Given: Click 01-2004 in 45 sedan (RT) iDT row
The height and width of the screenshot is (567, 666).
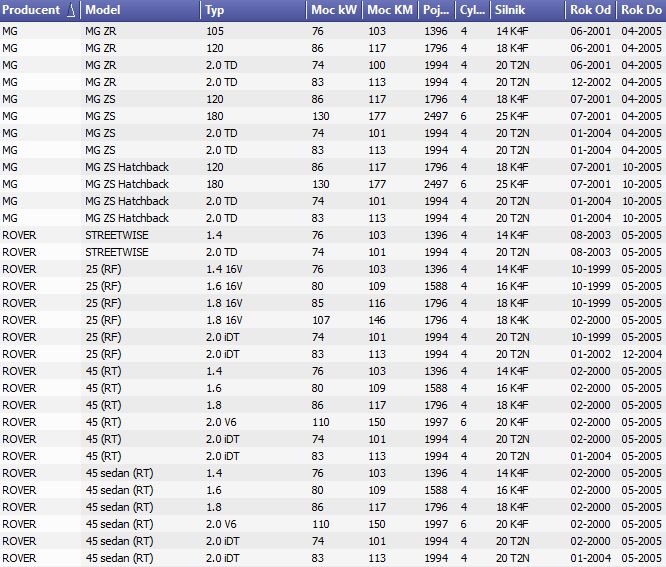Looking at the screenshot, I should tap(590, 558).
